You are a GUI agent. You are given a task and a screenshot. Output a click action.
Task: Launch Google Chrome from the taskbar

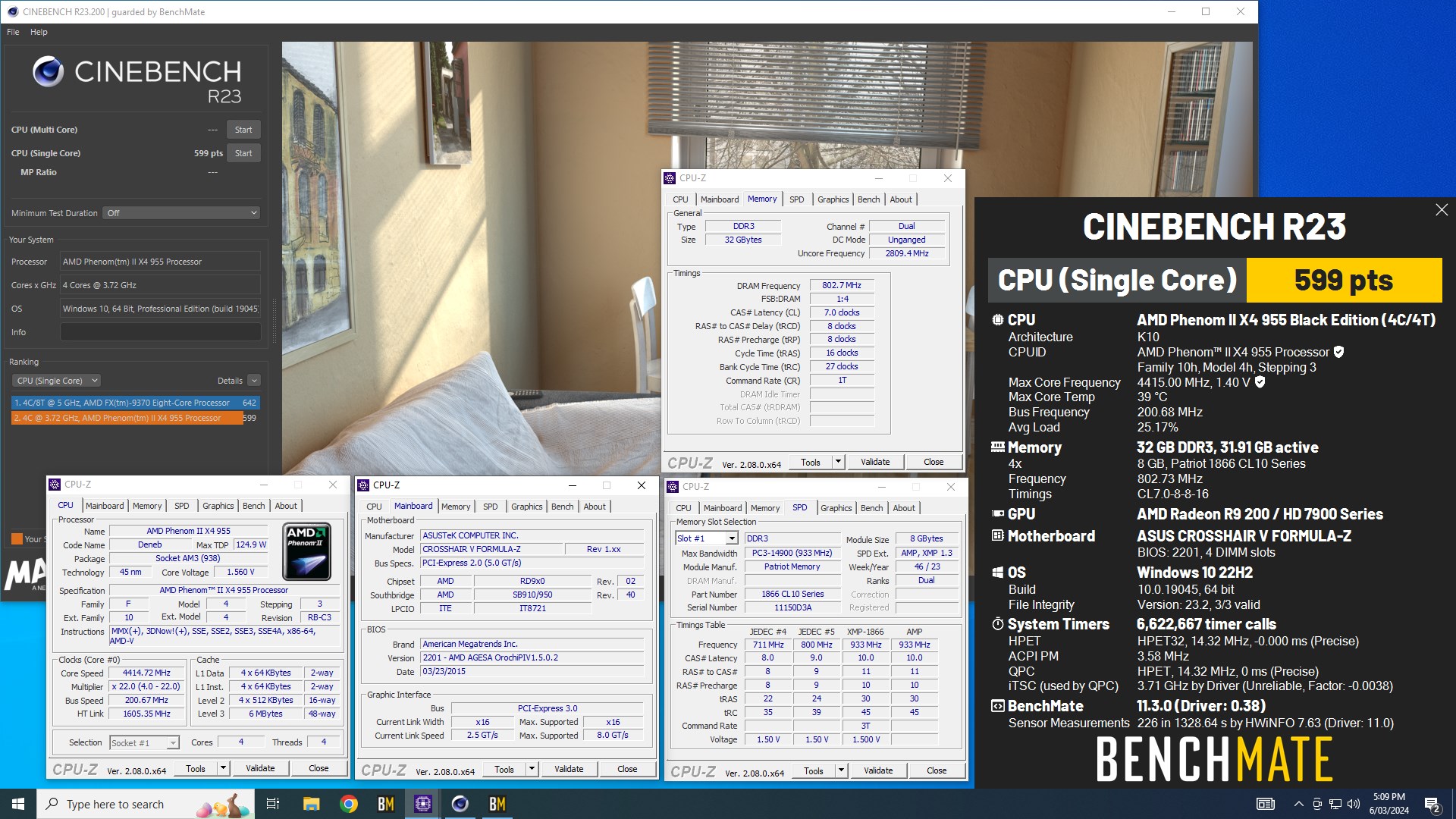[x=349, y=804]
